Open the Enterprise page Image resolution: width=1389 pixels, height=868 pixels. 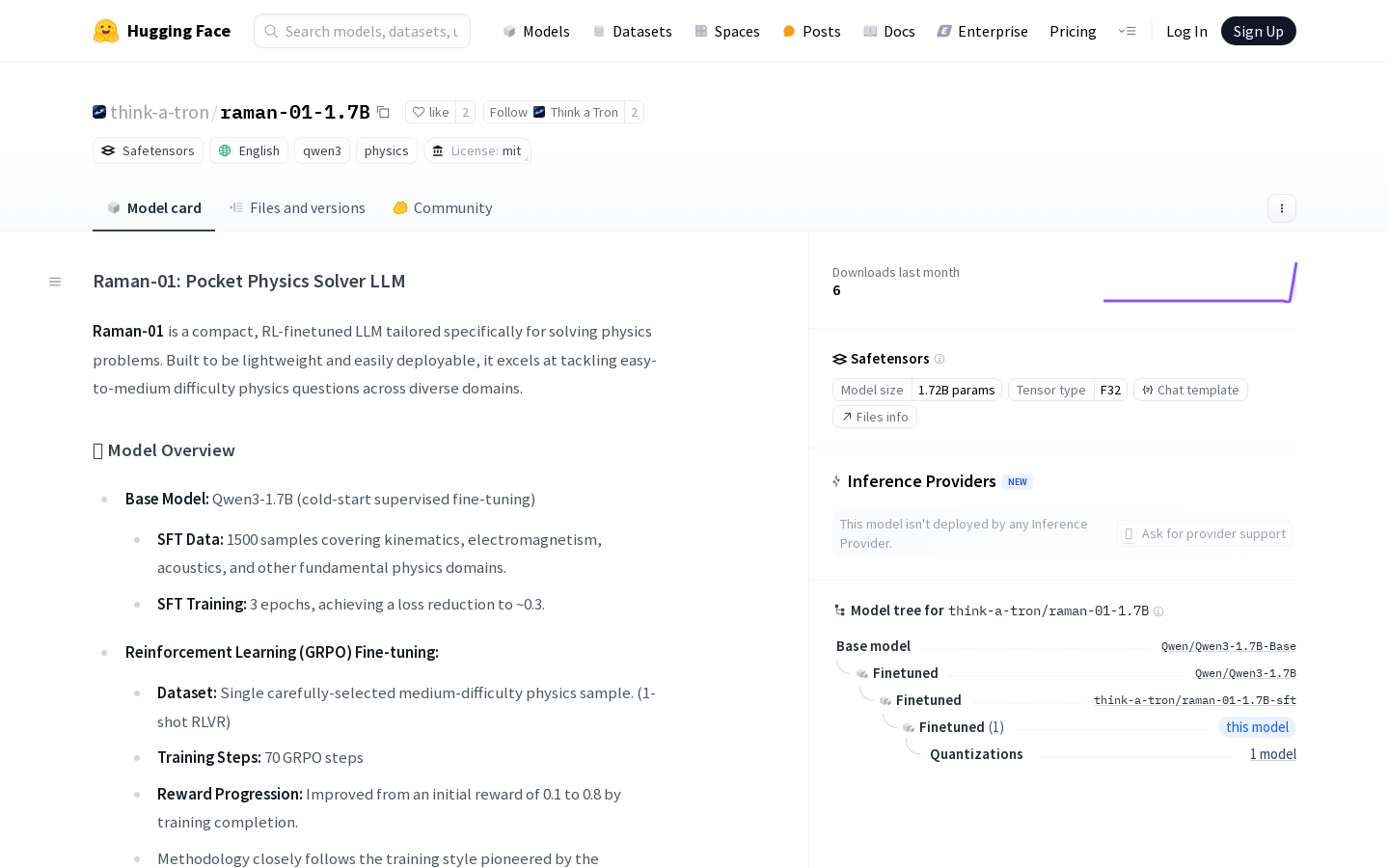(x=982, y=31)
